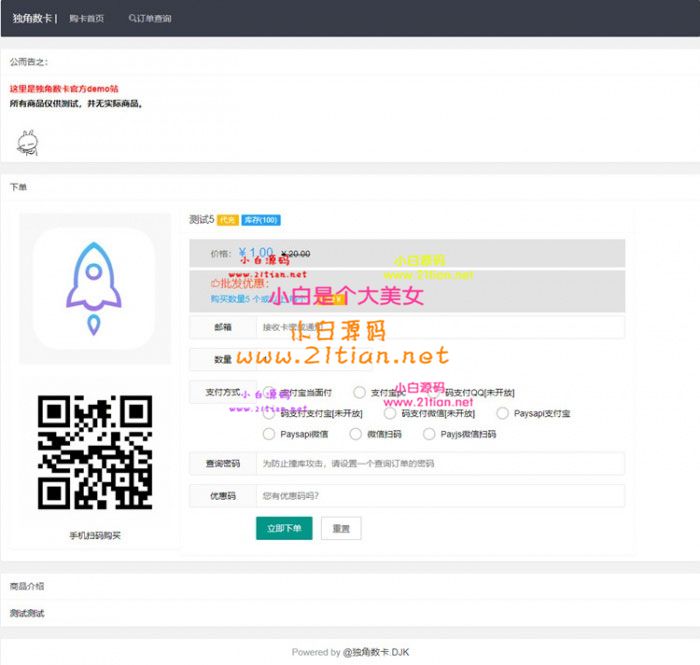Click the 查询密码 query password field
Viewport: 700px width, 665px height.
(x=440, y=463)
